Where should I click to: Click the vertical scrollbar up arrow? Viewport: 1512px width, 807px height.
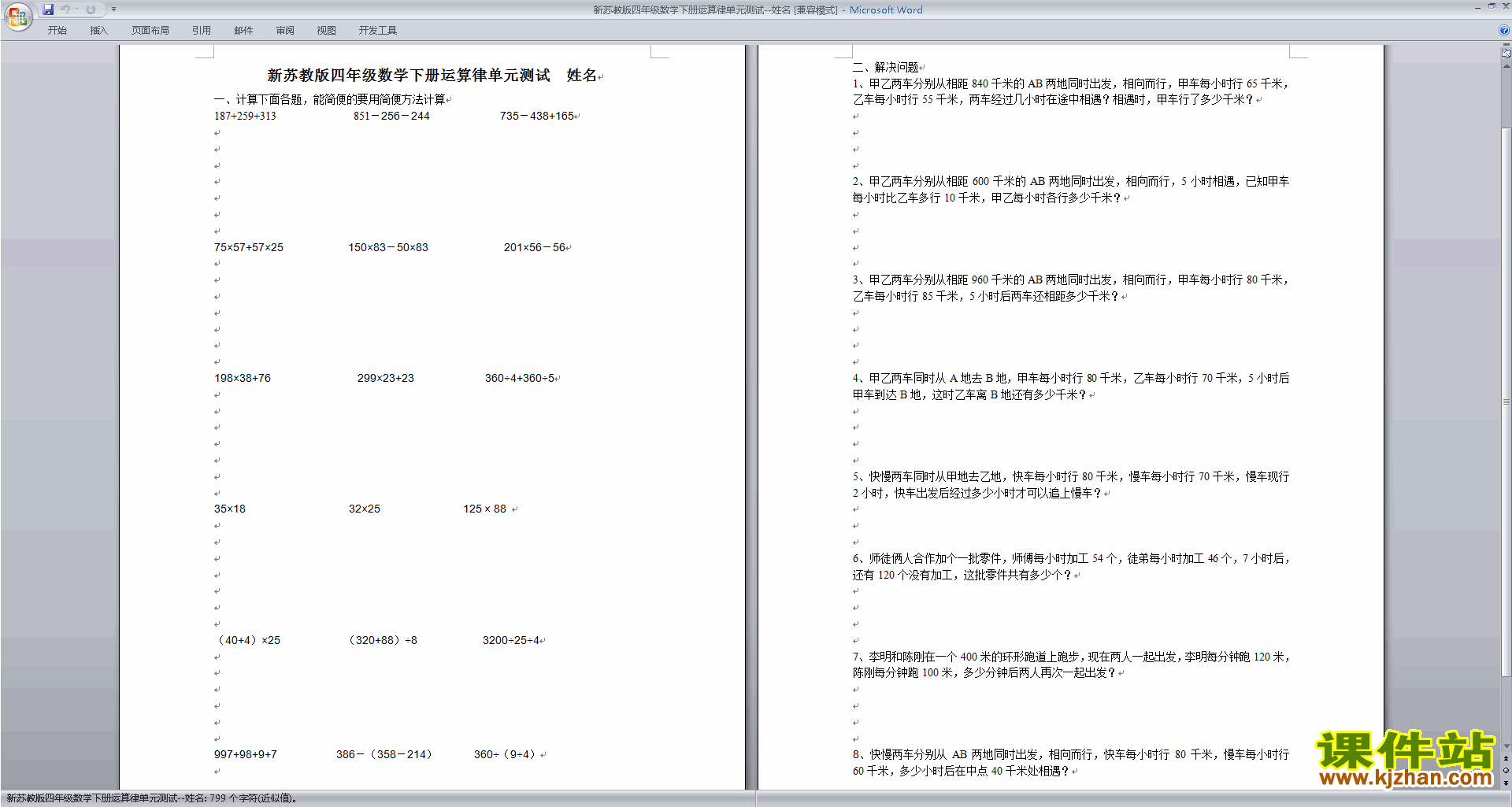[1506, 66]
